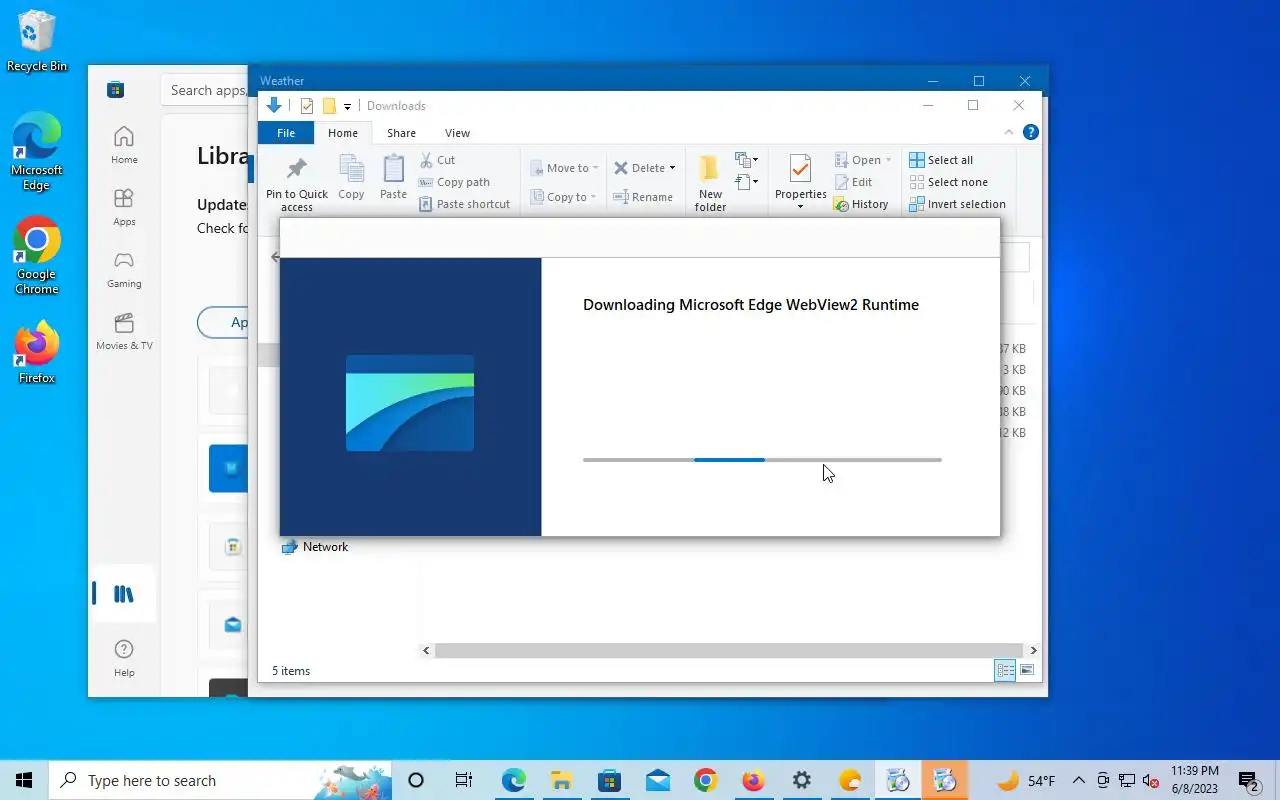Open New item dropdown icon
This screenshot has height=800, width=1280.
[x=746, y=160]
